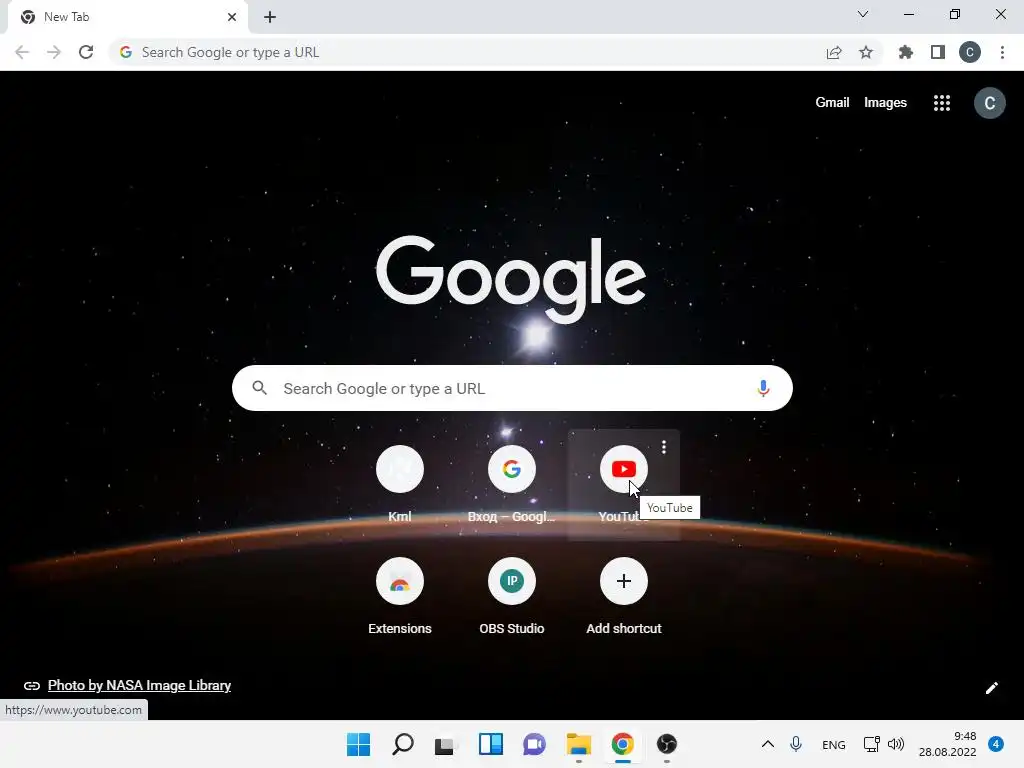This screenshot has width=1024, height=768.
Task: Open the notification center badge
Action: pos(995,744)
